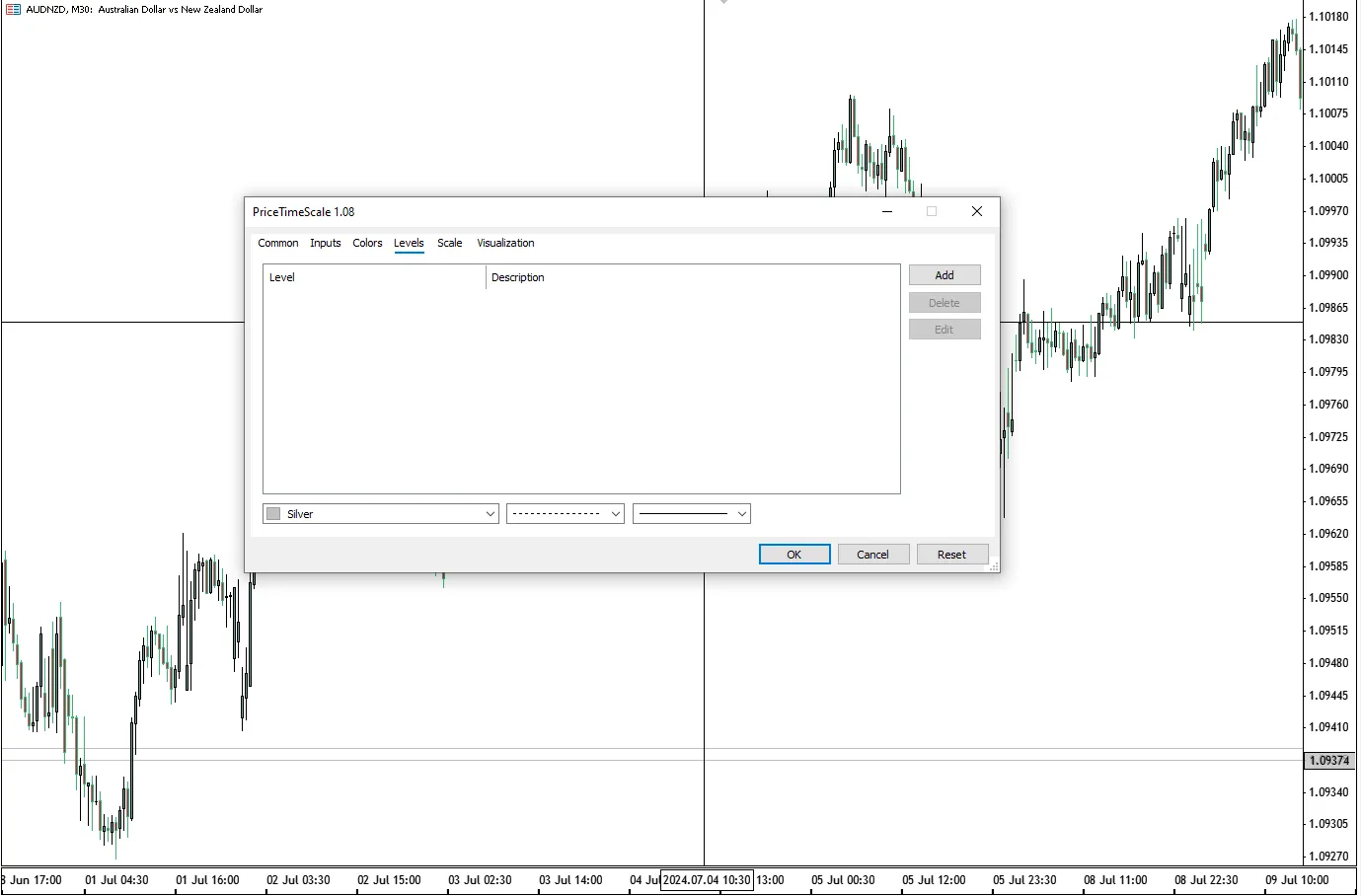
Task: Click the 1.09865 price scale value
Action: pyautogui.click(x=1328, y=308)
